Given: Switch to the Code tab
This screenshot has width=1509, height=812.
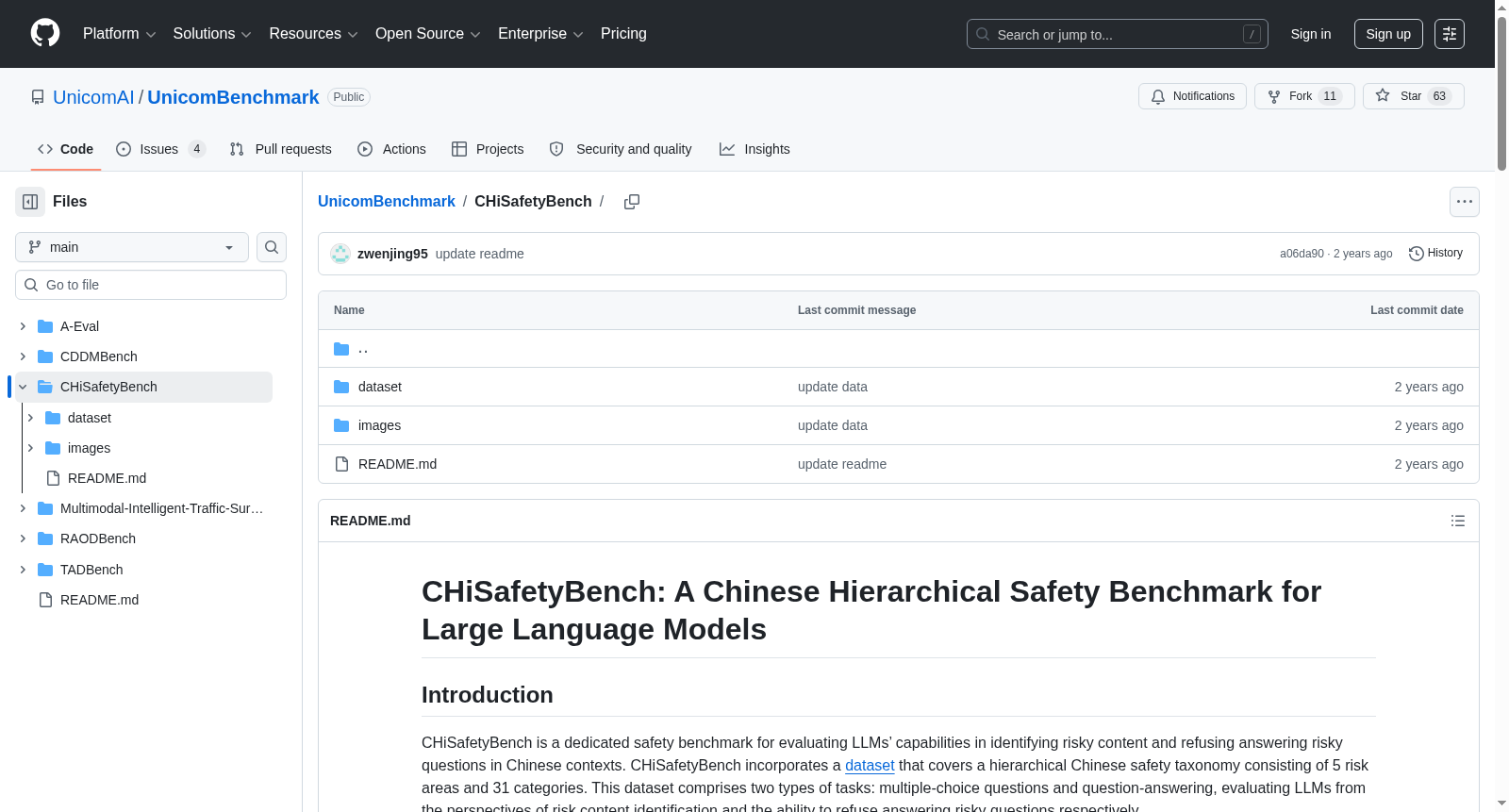Looking at the screenshot, I should coord(66,149).
